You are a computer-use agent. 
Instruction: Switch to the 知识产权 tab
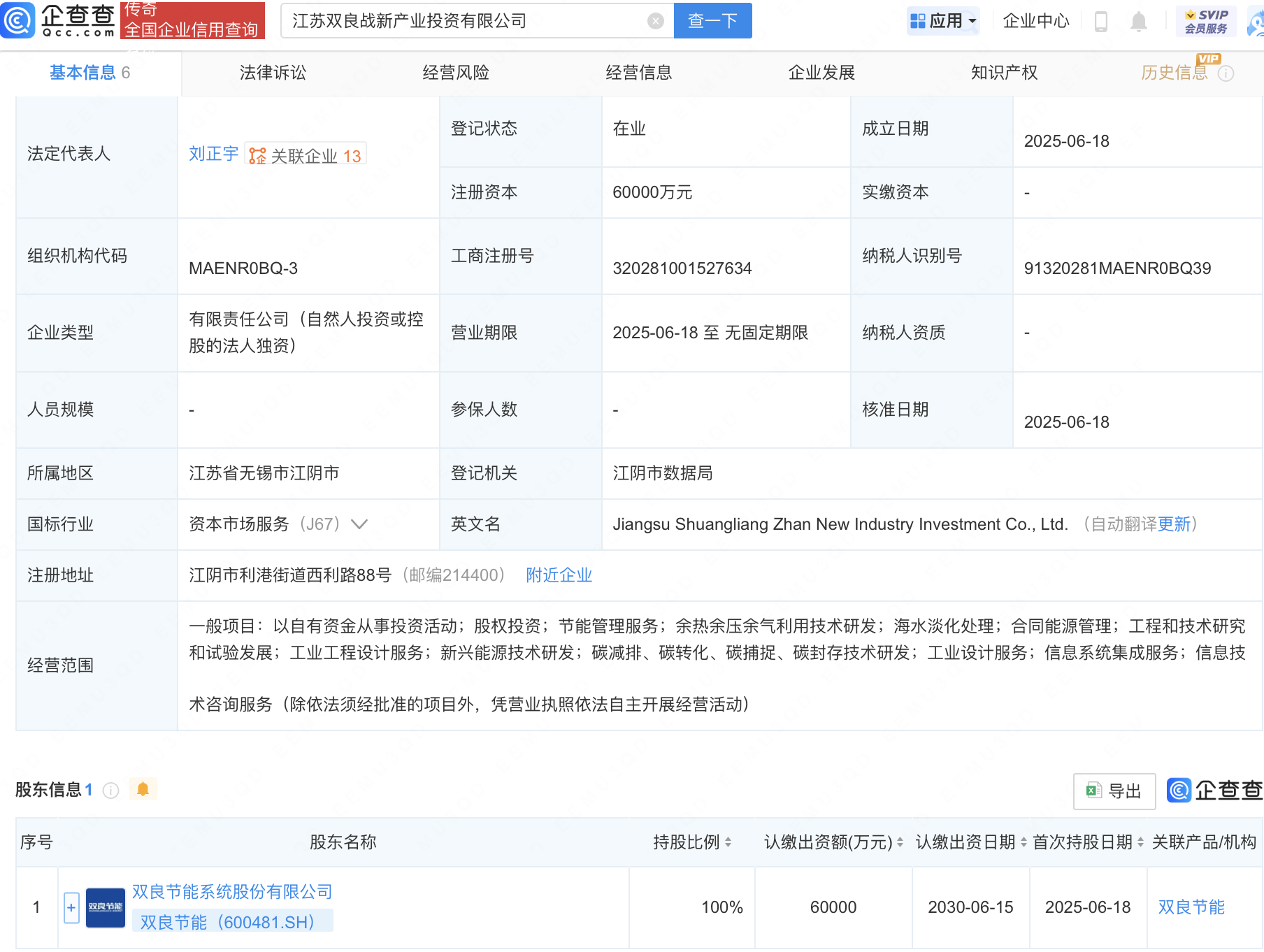point(1005,73)
